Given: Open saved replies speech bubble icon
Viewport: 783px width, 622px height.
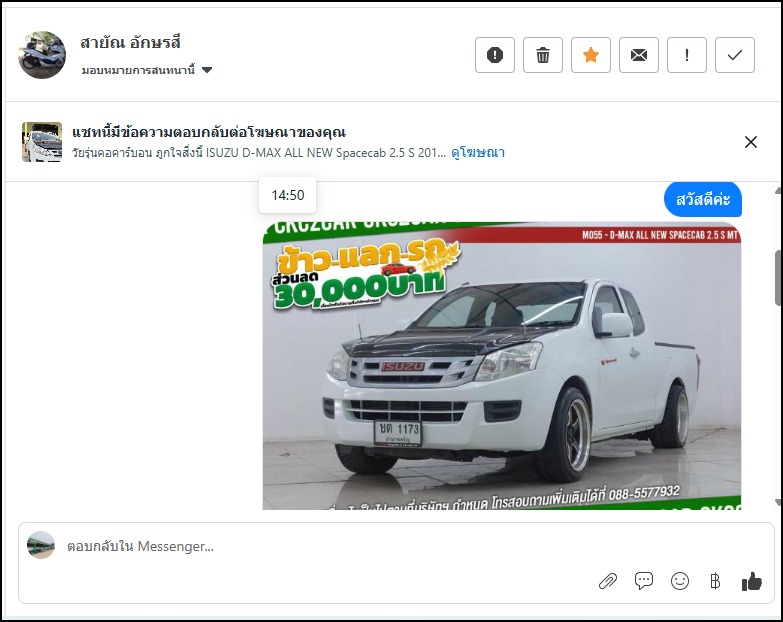Looking at the screenshot, I should point(644,581).
